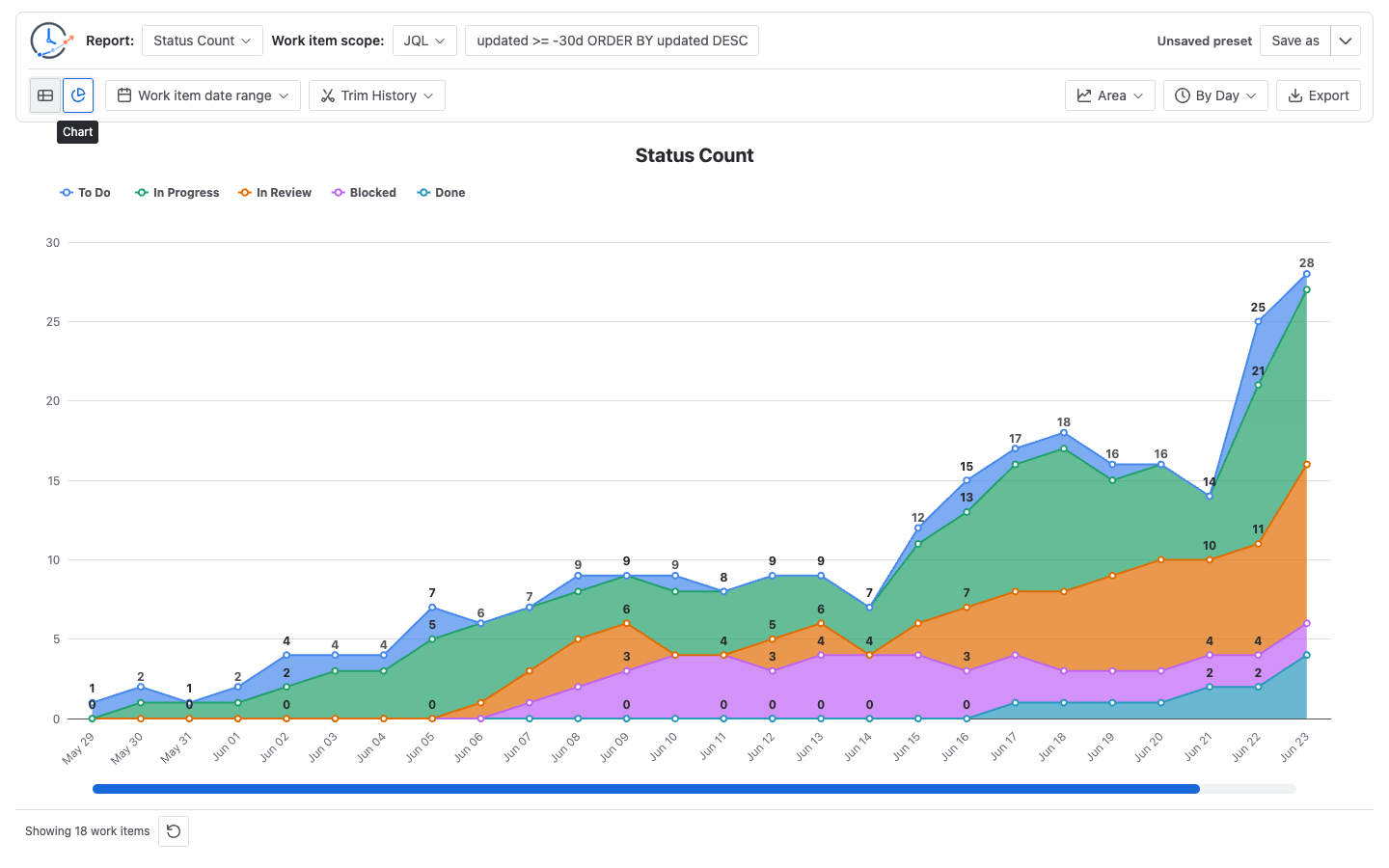
Task: Click the 18 data point on Jun 18
Action: (1064, 433)
